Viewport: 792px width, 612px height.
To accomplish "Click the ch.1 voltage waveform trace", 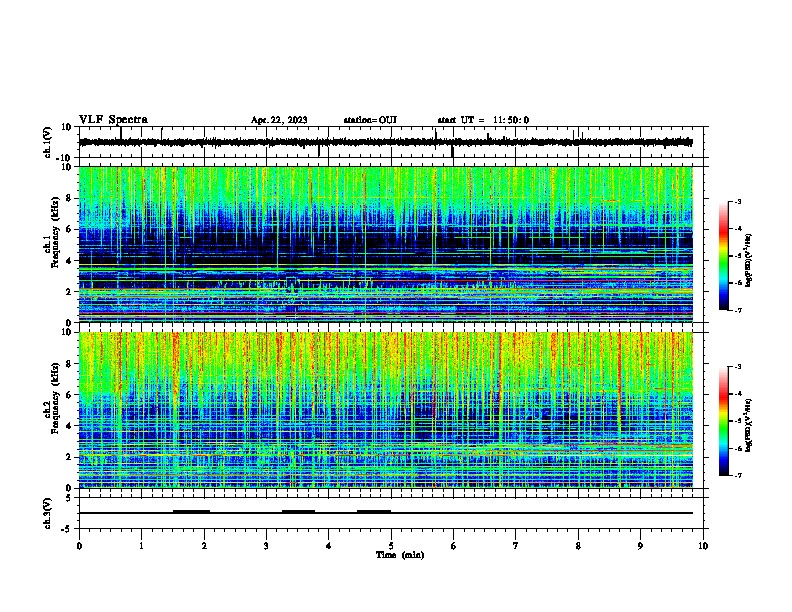I will tap(385, 142).
